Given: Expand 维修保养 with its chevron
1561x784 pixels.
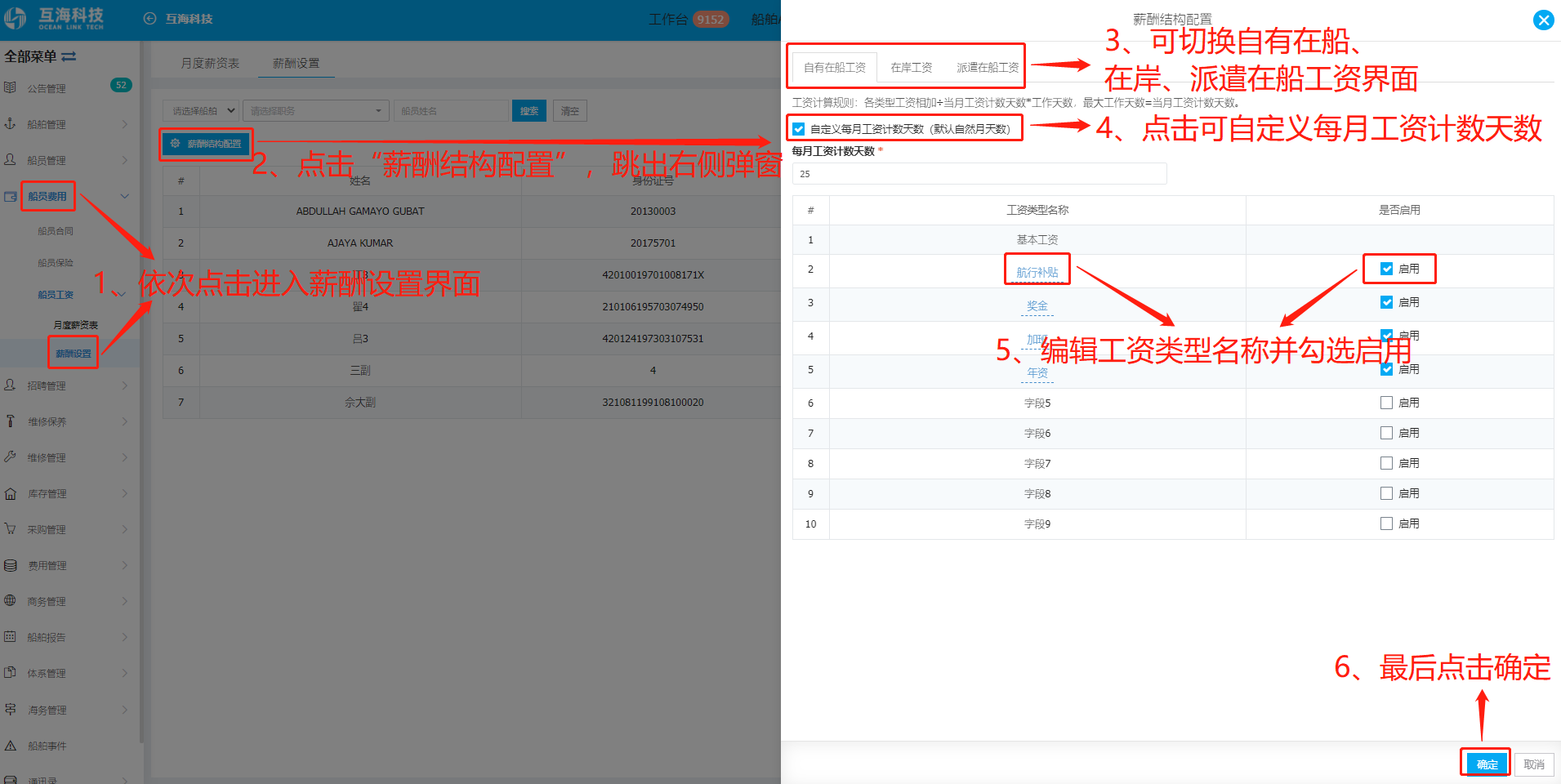Looking at the screenshot, I should tap(125, 421).
